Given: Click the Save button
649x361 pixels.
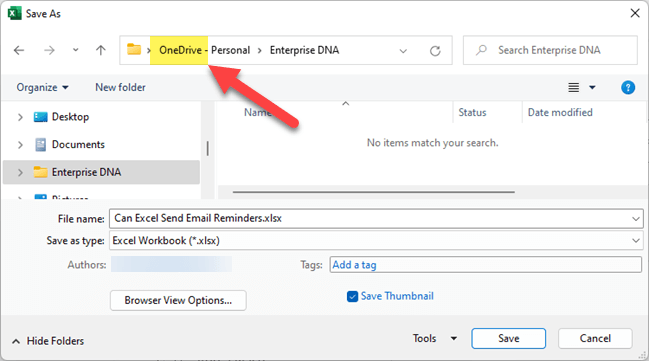Looking at the screenshot, I should point(508,338).
